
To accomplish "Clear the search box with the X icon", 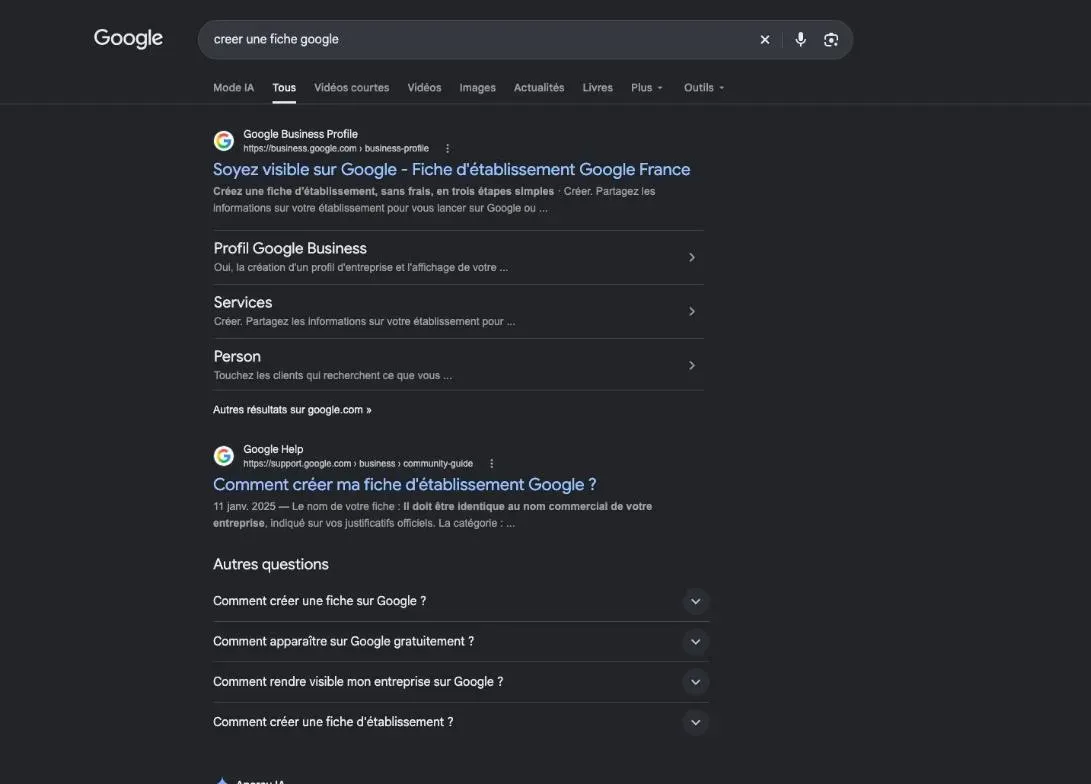I will click(765, 40).
